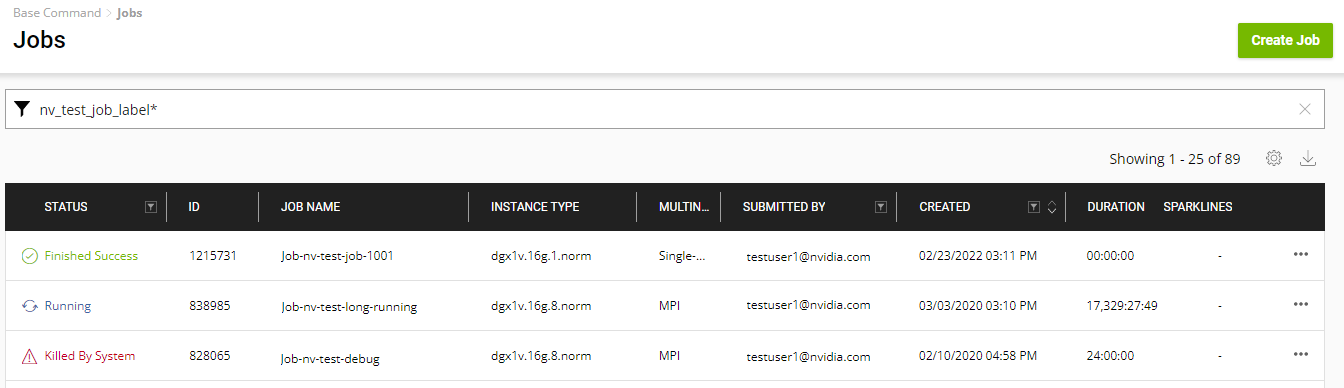Click MPI cell in job 828065 row
The height and width of the screenshot is (388, 1344).
(670, 356)
